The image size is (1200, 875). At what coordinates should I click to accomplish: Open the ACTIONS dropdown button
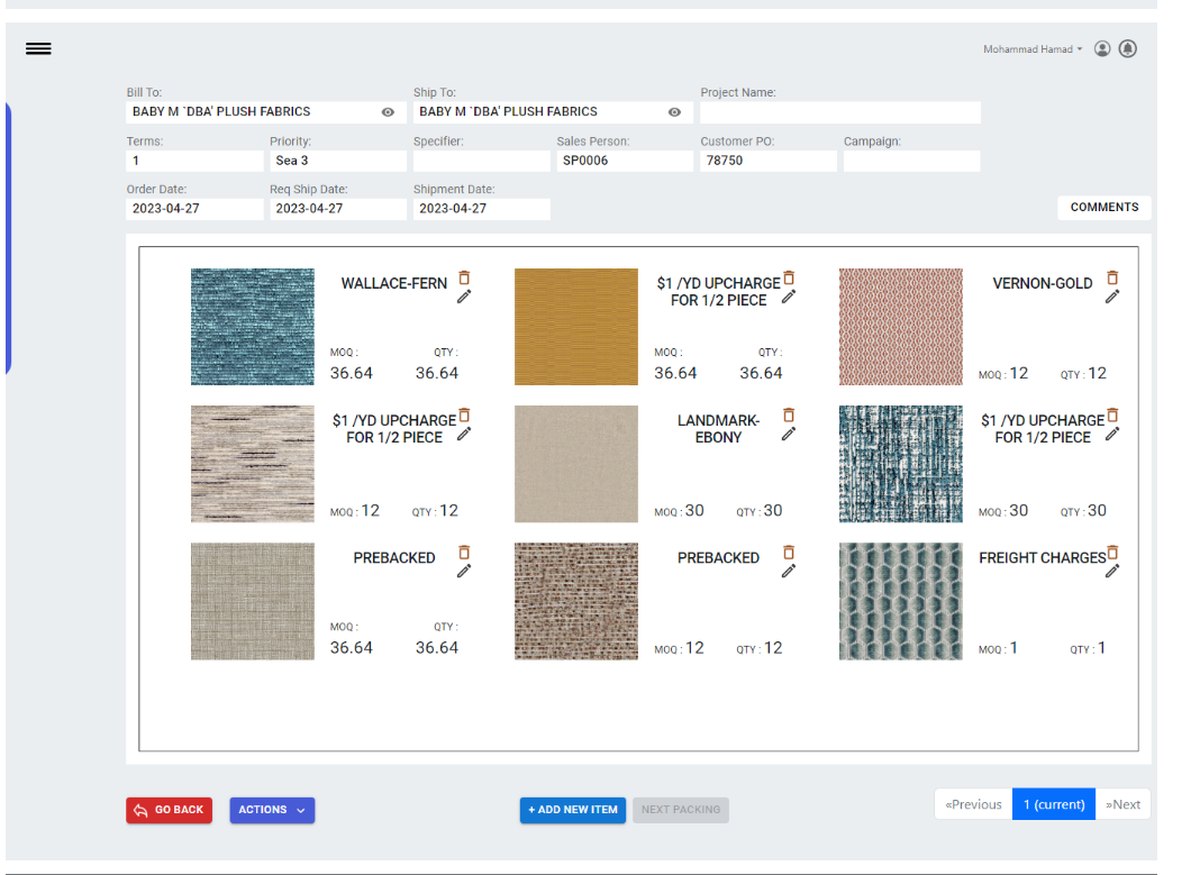tap(272, 810)
